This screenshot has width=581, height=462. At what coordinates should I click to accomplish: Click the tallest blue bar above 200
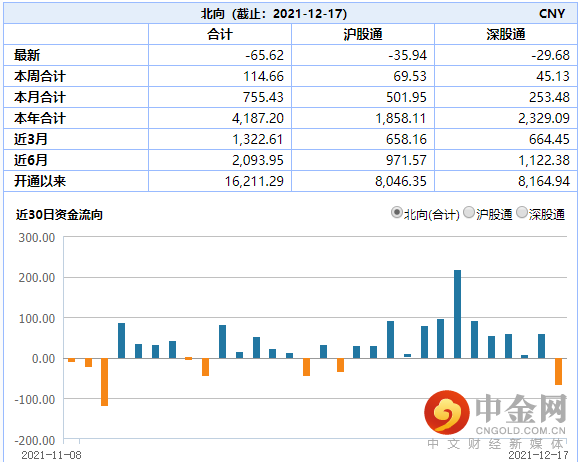[x=458, y=314]
